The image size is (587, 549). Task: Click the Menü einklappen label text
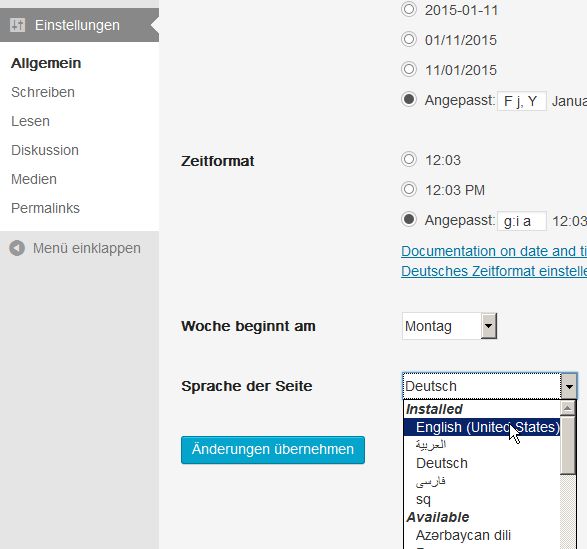[87, 248]
